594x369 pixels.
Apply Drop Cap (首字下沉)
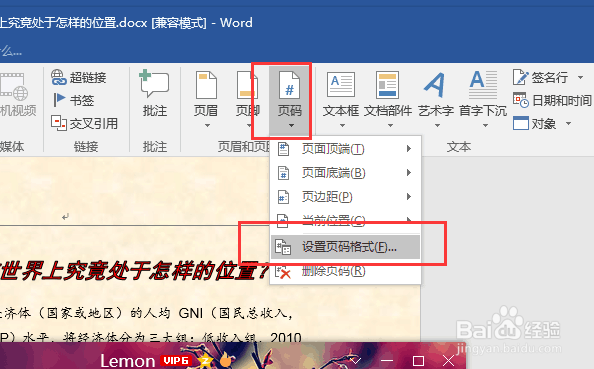click(483, 99)
